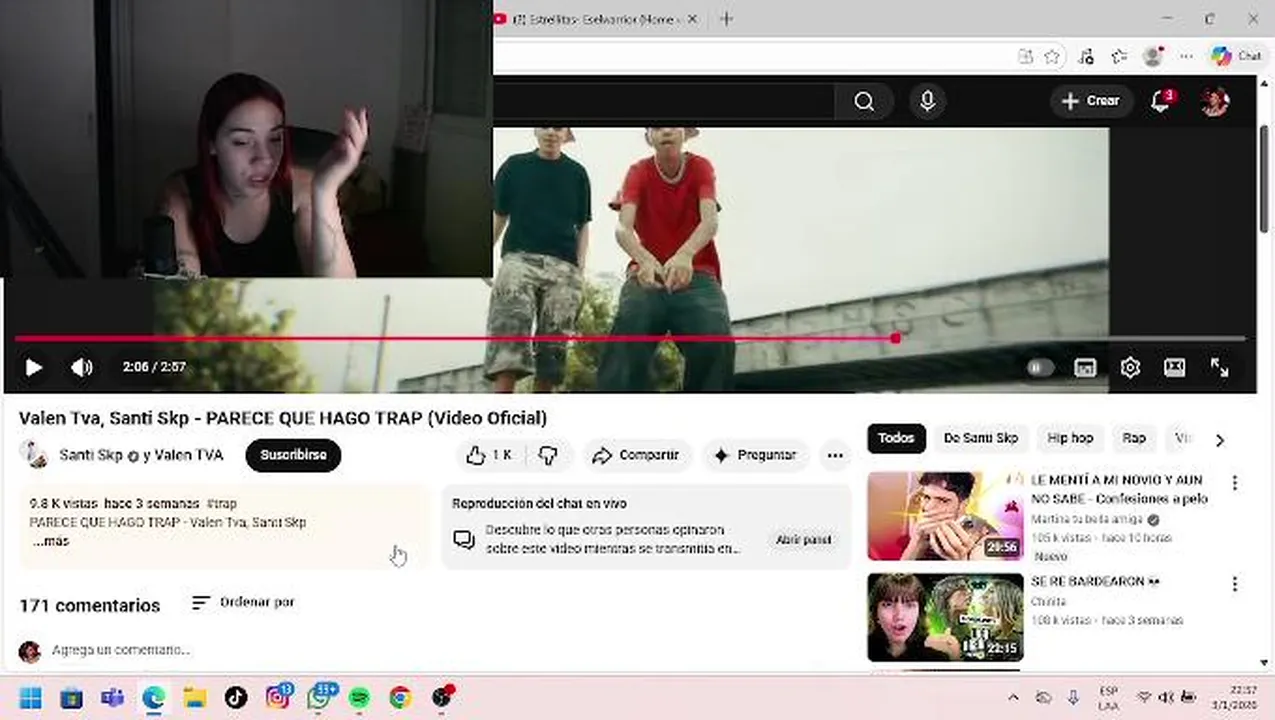The image size is (1275, 720).
Task: Open a new browser tab
Action: [x=726, y=19]
